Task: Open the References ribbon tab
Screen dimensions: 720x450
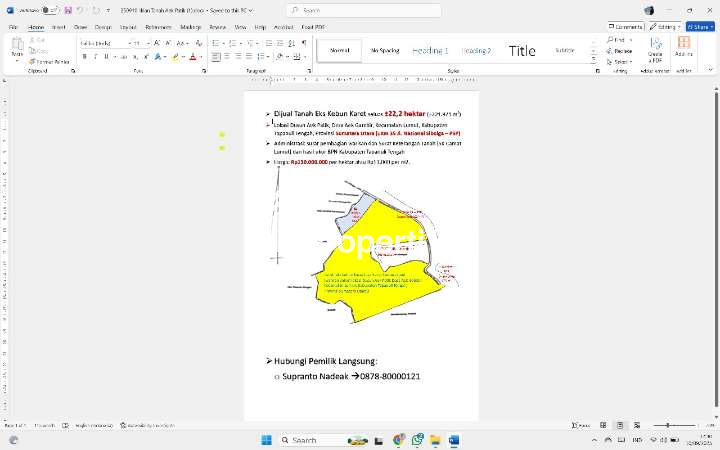Action: [x=158, y=27]
